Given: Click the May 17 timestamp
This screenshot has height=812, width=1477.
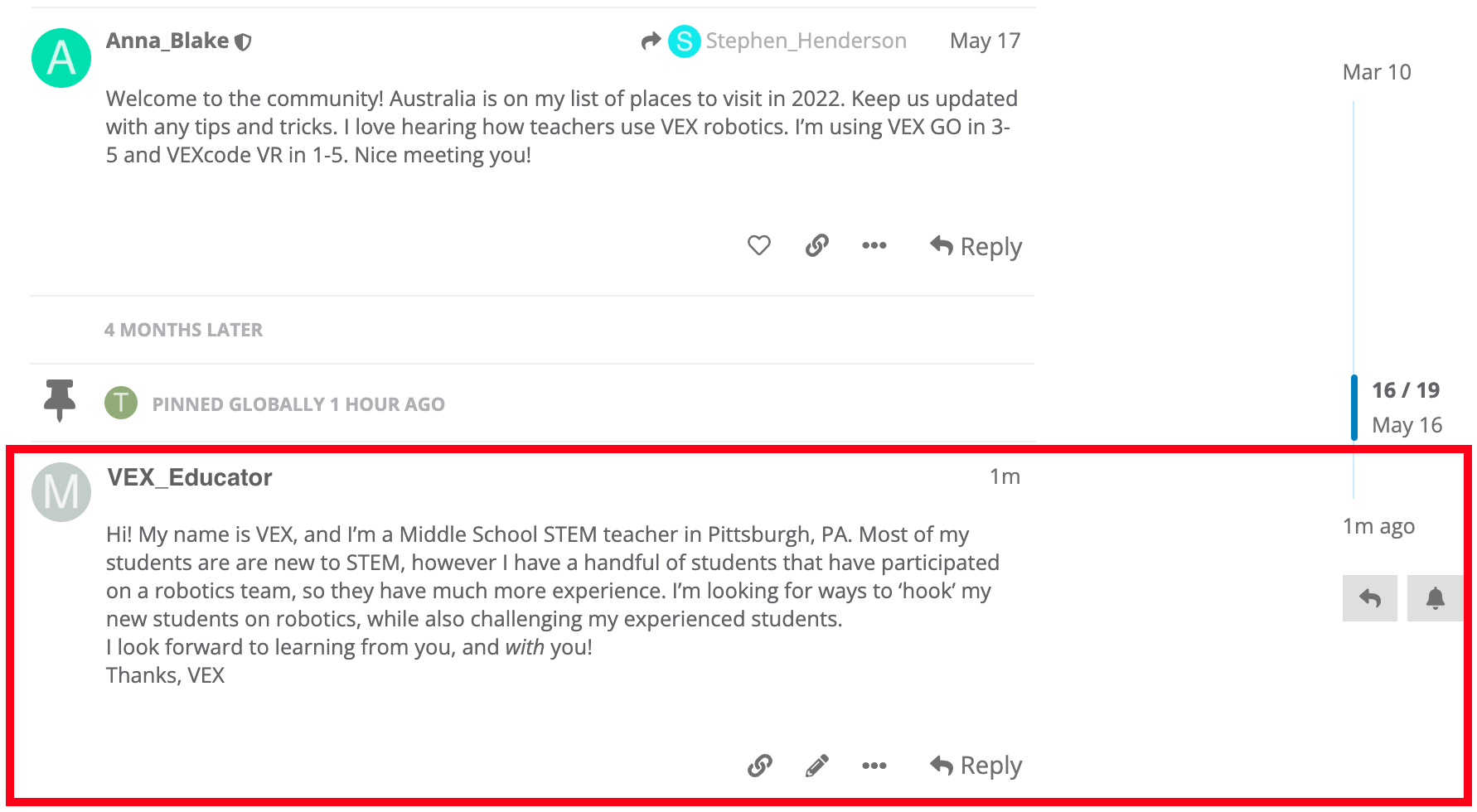Looking at the screenshot, I should 984,41.
